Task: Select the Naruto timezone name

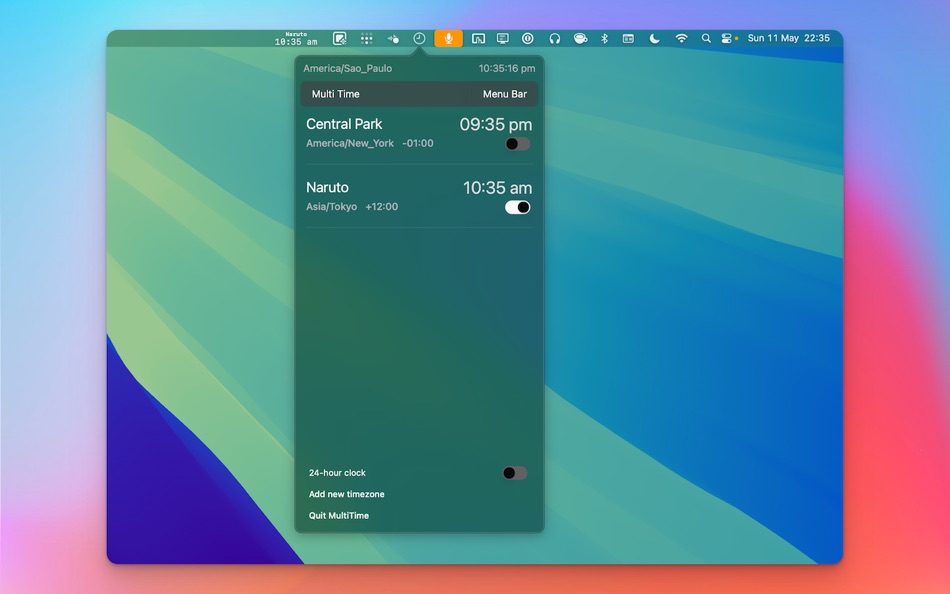Action: (x=327, y=187)
